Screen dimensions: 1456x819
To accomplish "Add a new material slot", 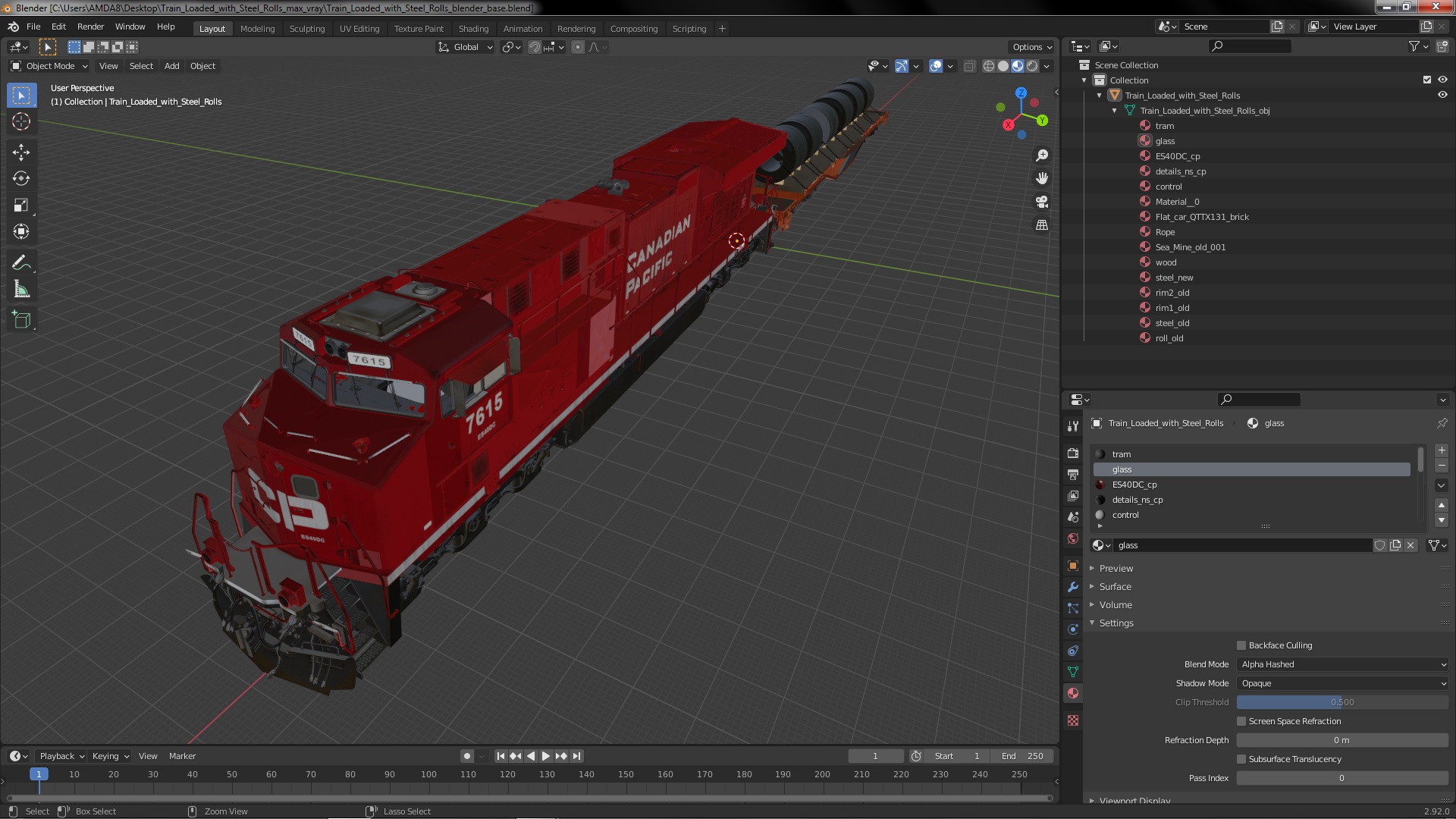I will tap(1442, 450).
